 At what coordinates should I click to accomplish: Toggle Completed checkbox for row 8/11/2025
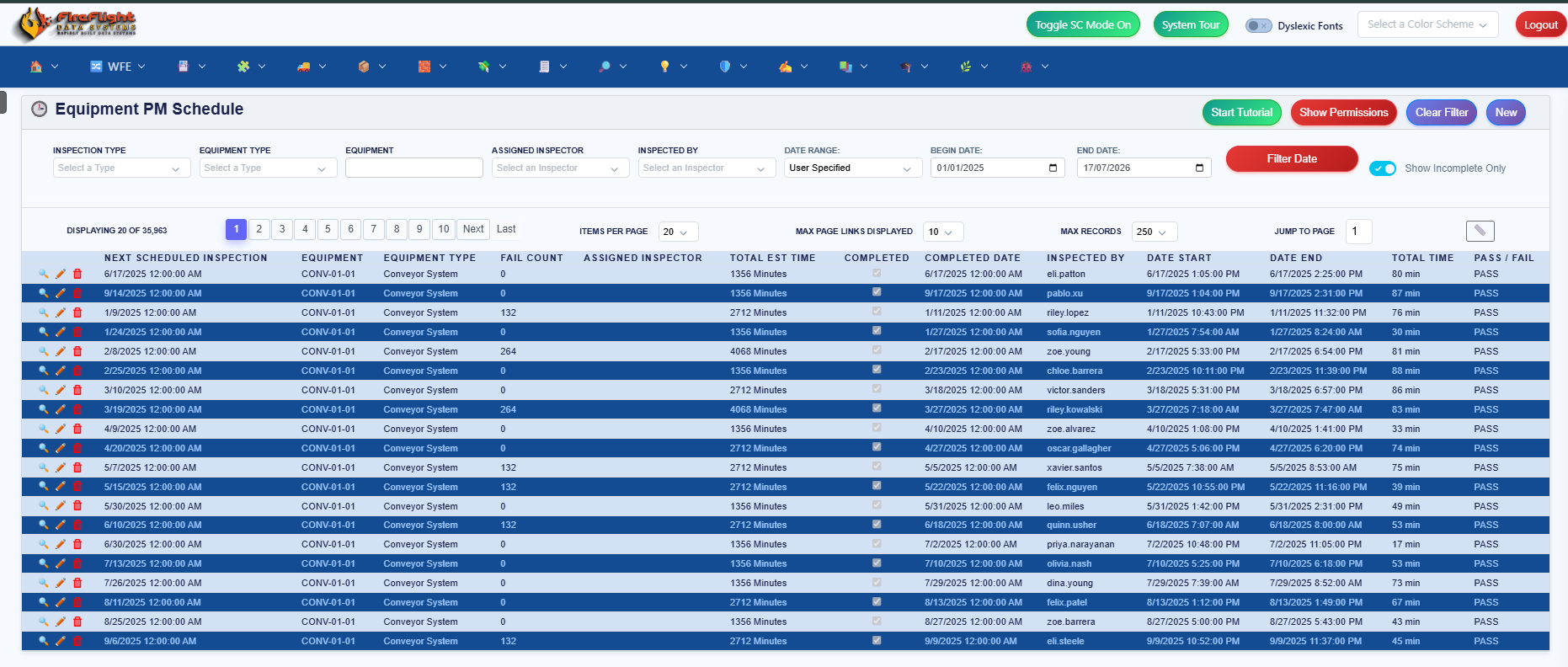tap(877, 601)
